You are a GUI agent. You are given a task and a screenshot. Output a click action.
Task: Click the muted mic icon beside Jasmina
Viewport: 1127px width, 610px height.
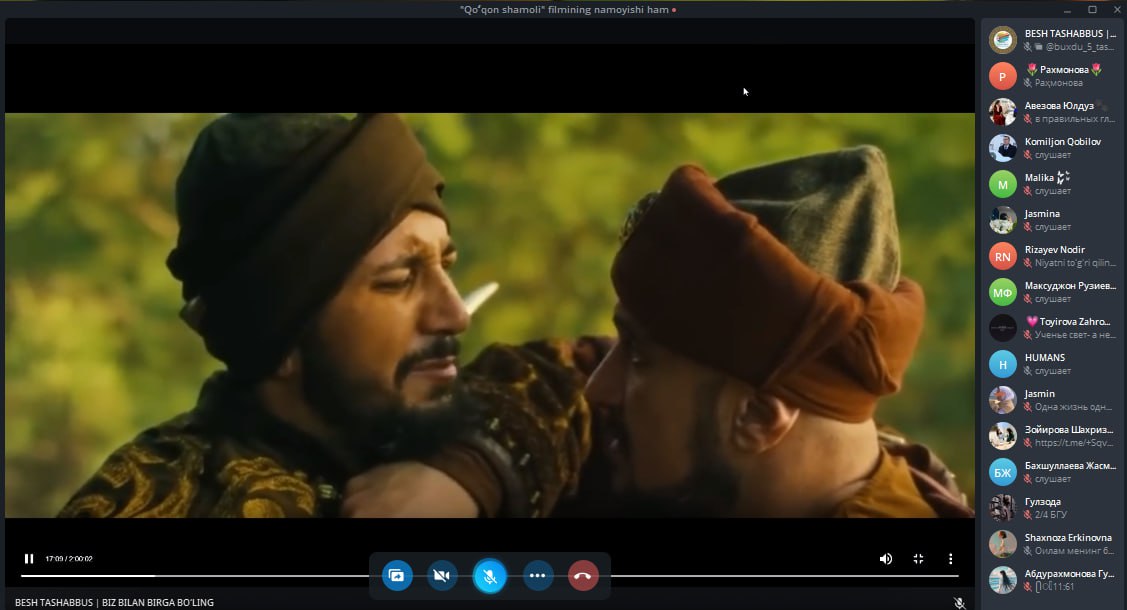pos(1028,227)
